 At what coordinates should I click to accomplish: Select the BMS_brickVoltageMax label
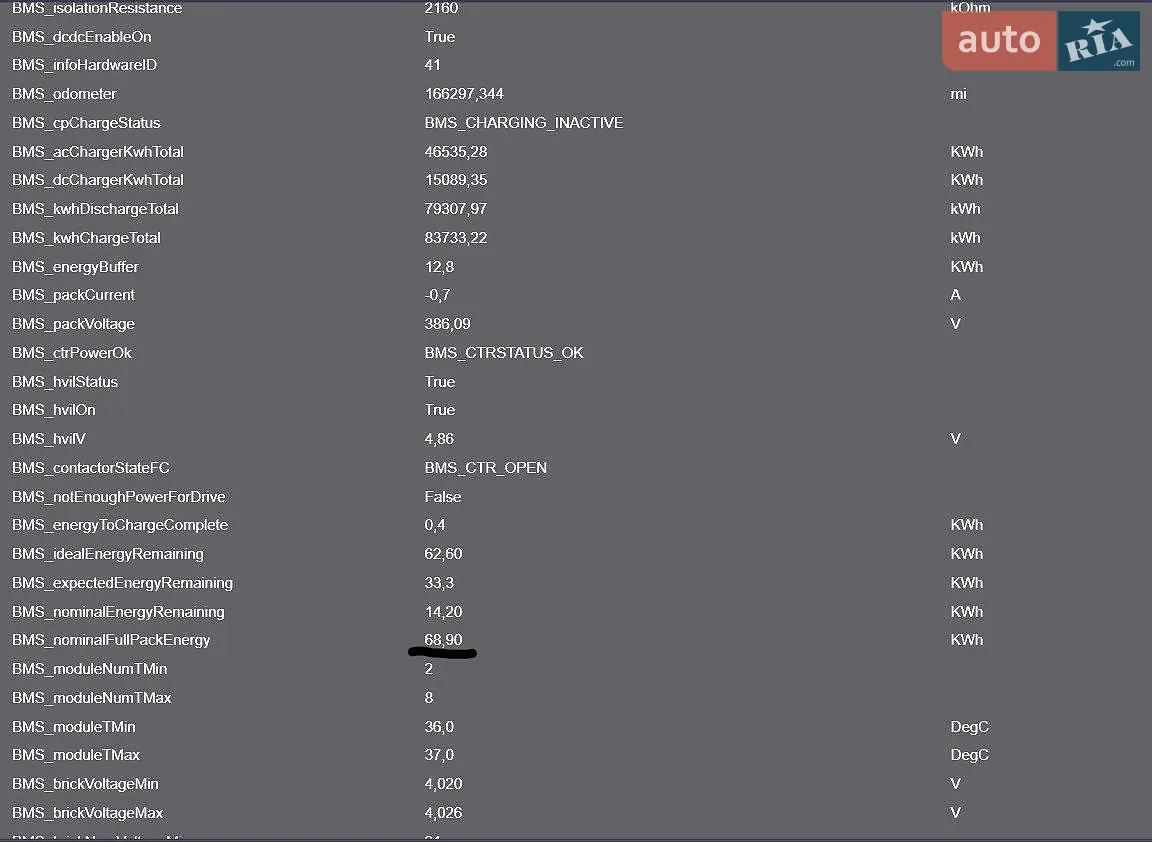[x=87, y=813]
